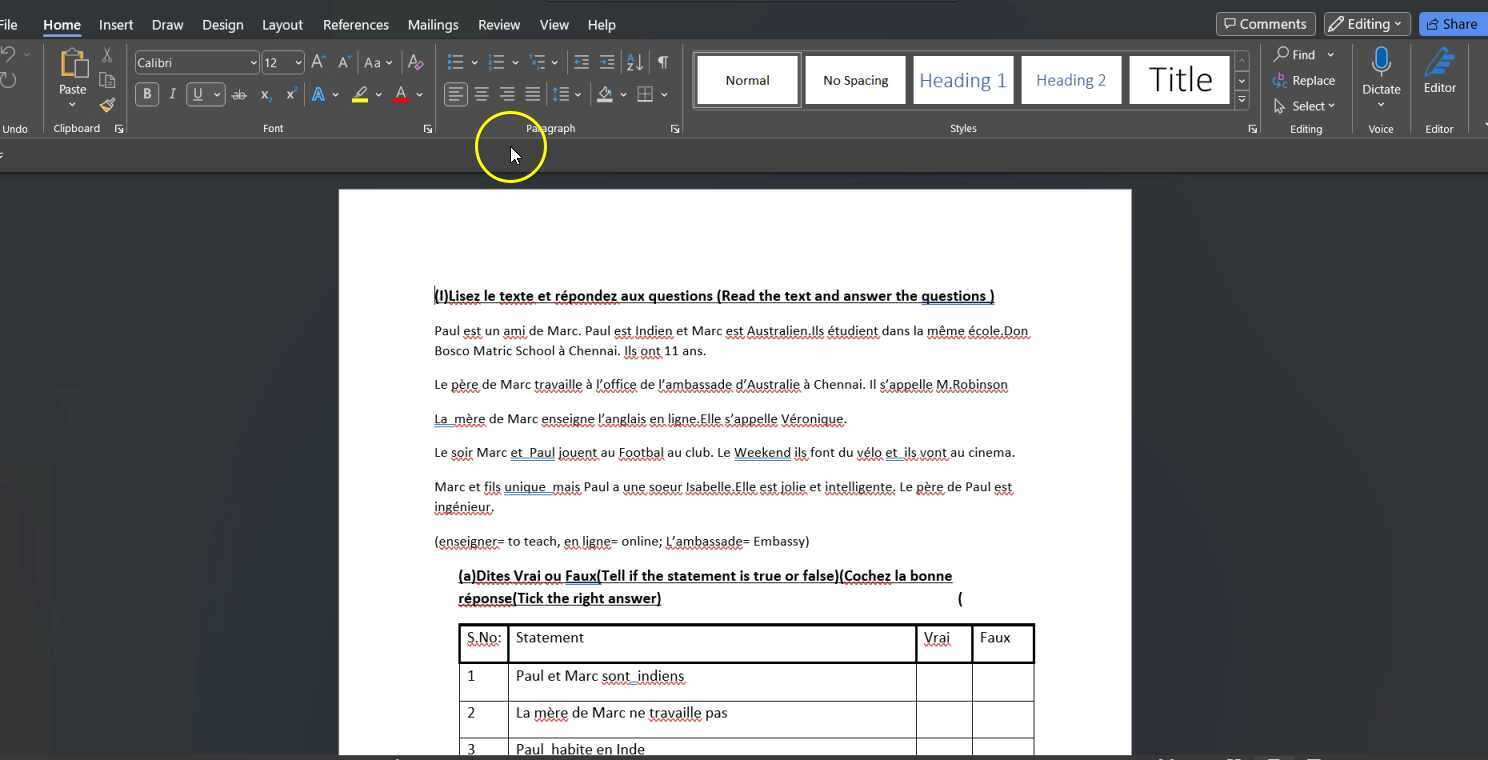Viewport: 1488px width, 760px height.
Task: Expand the Editing mode dropdown
Action: 1366,24
